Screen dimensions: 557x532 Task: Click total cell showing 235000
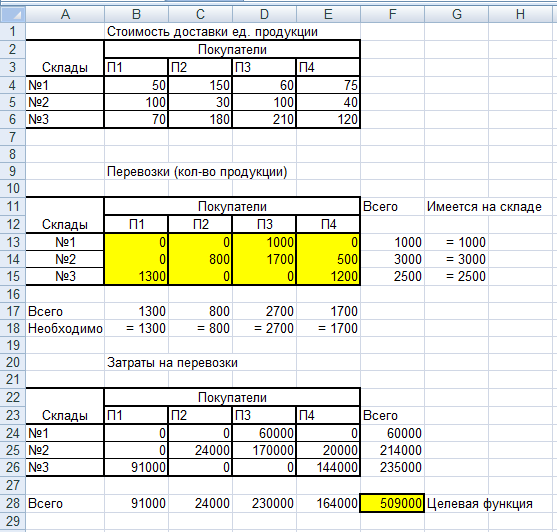tap(392, 467)
